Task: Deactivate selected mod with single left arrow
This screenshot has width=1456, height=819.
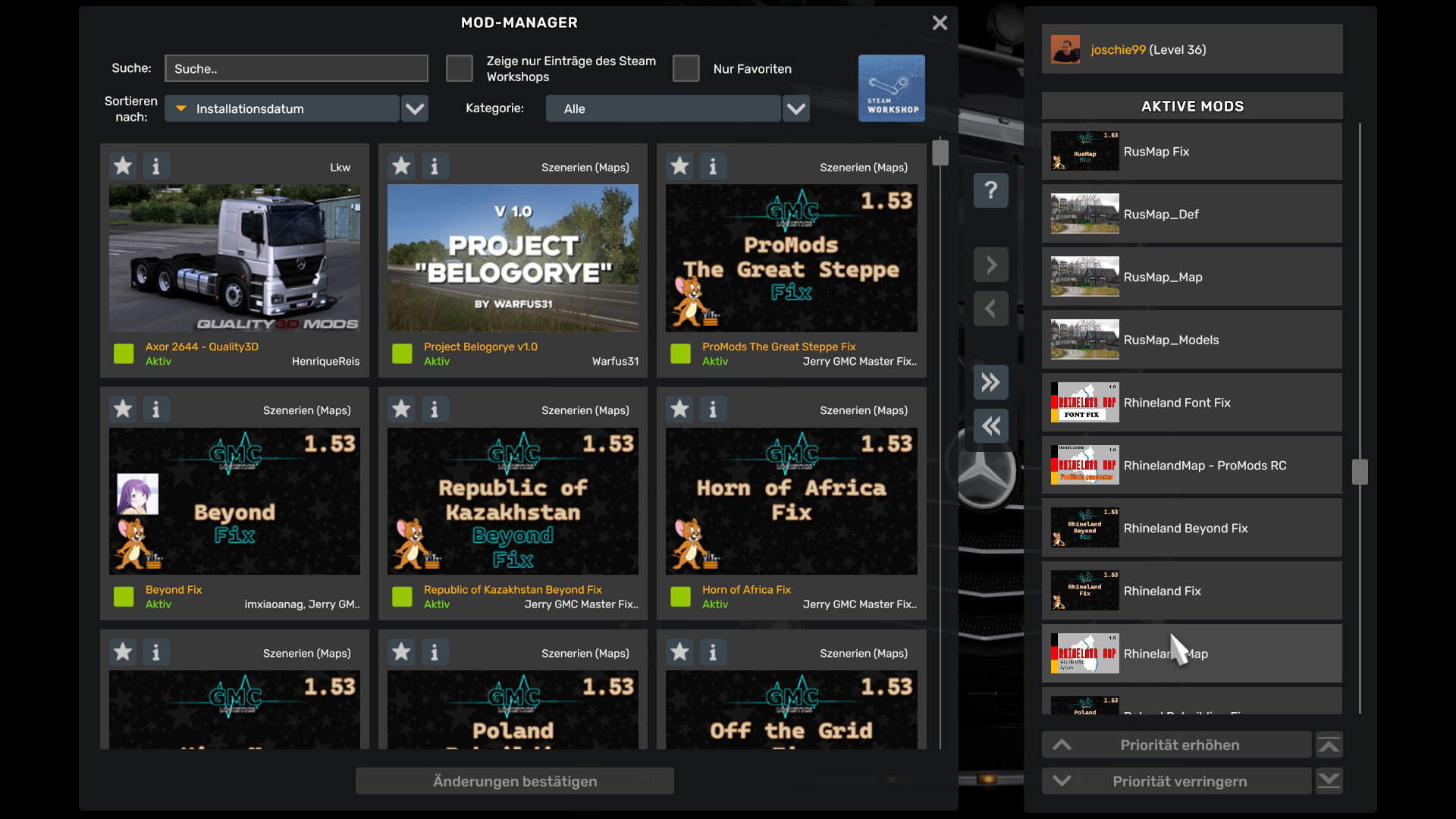Action: pos(991,309)
